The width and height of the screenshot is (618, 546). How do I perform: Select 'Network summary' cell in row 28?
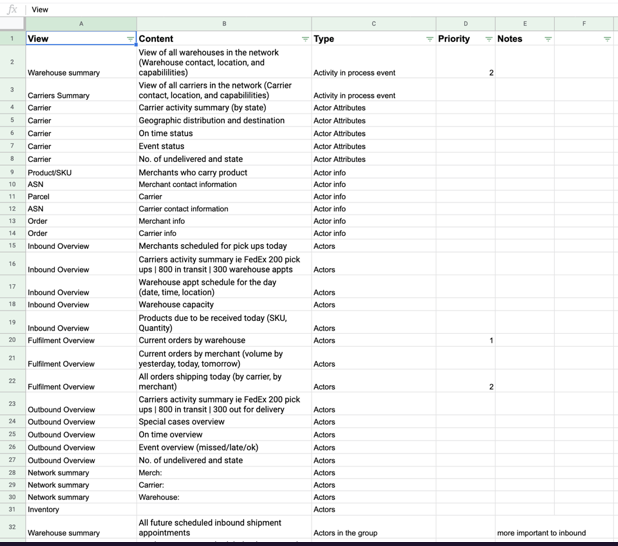[81, 472]
